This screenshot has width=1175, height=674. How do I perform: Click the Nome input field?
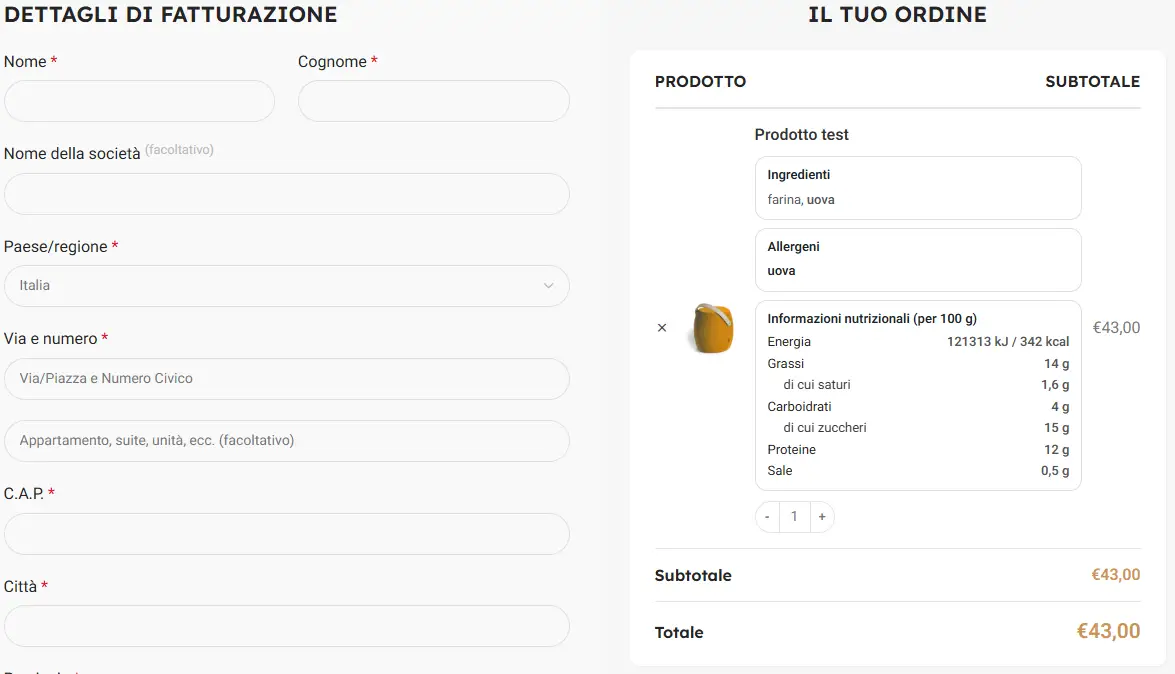139,100
